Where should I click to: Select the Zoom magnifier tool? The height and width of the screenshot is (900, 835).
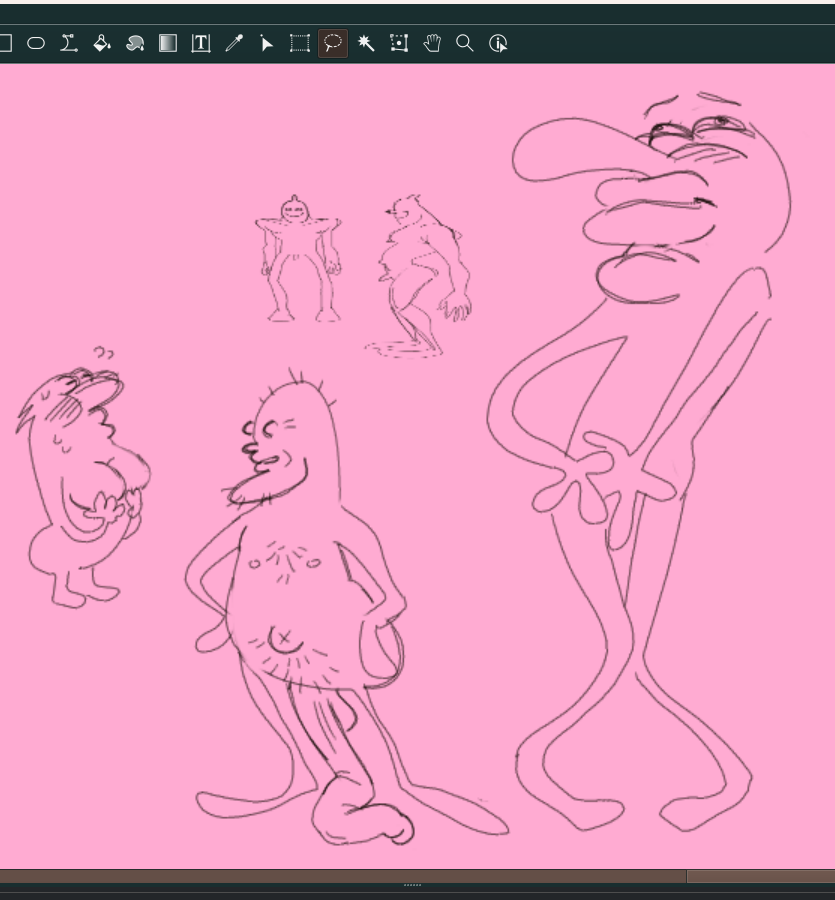[x=465, y=43]
